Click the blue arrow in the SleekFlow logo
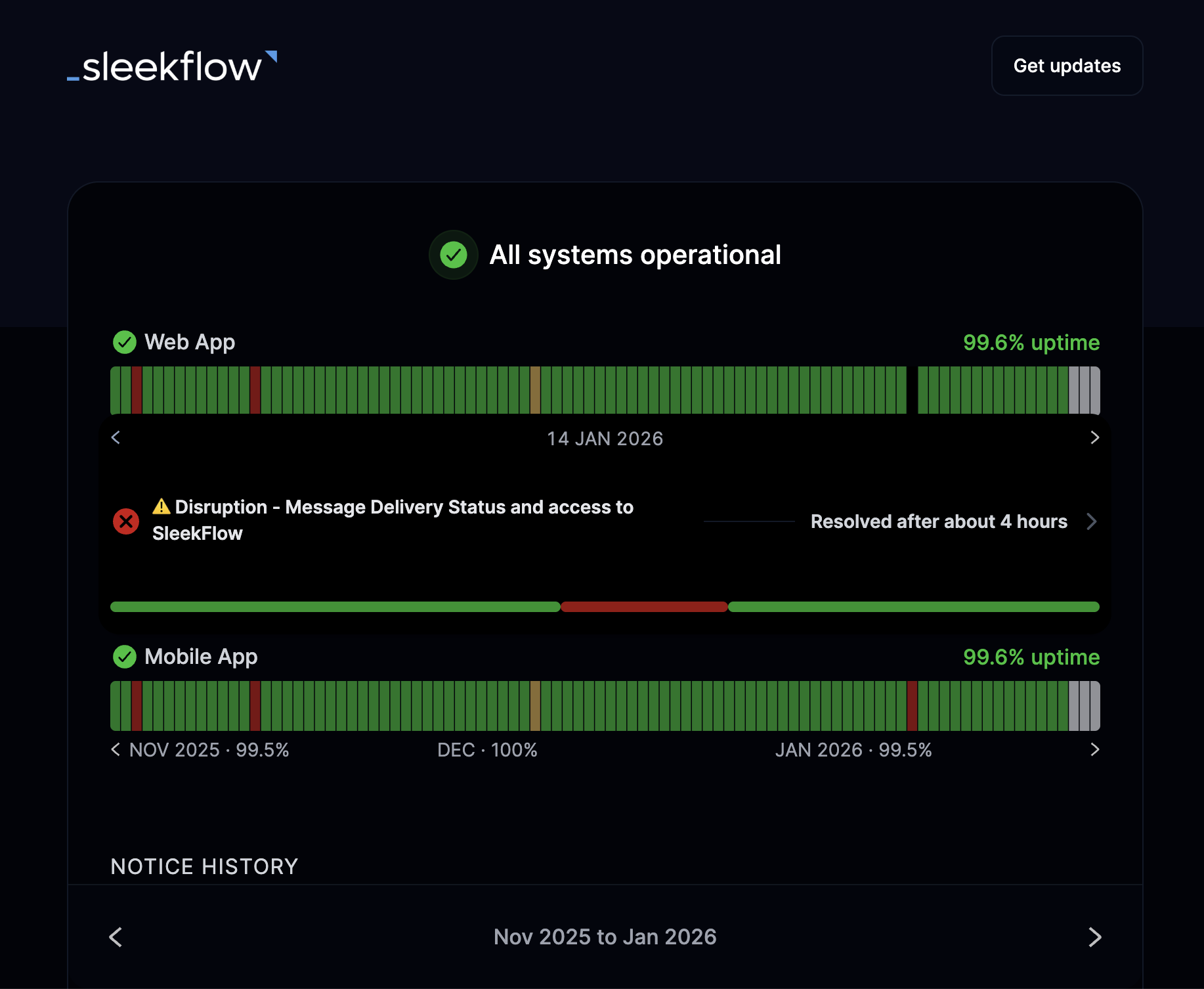Screen dimensions: 1204x989 pyautogui.click(x=273, y=58)
